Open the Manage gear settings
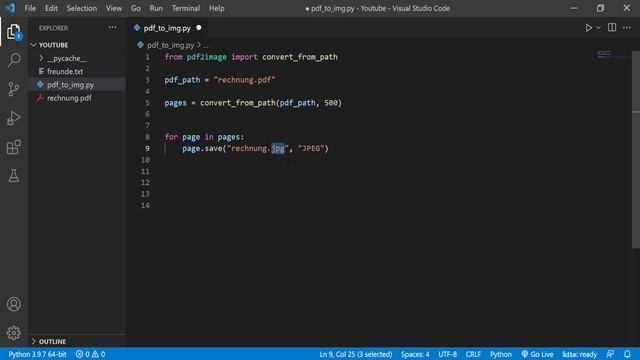Image resolution: width=640 pixels, height=360 pixels. (x=13, y=333)
